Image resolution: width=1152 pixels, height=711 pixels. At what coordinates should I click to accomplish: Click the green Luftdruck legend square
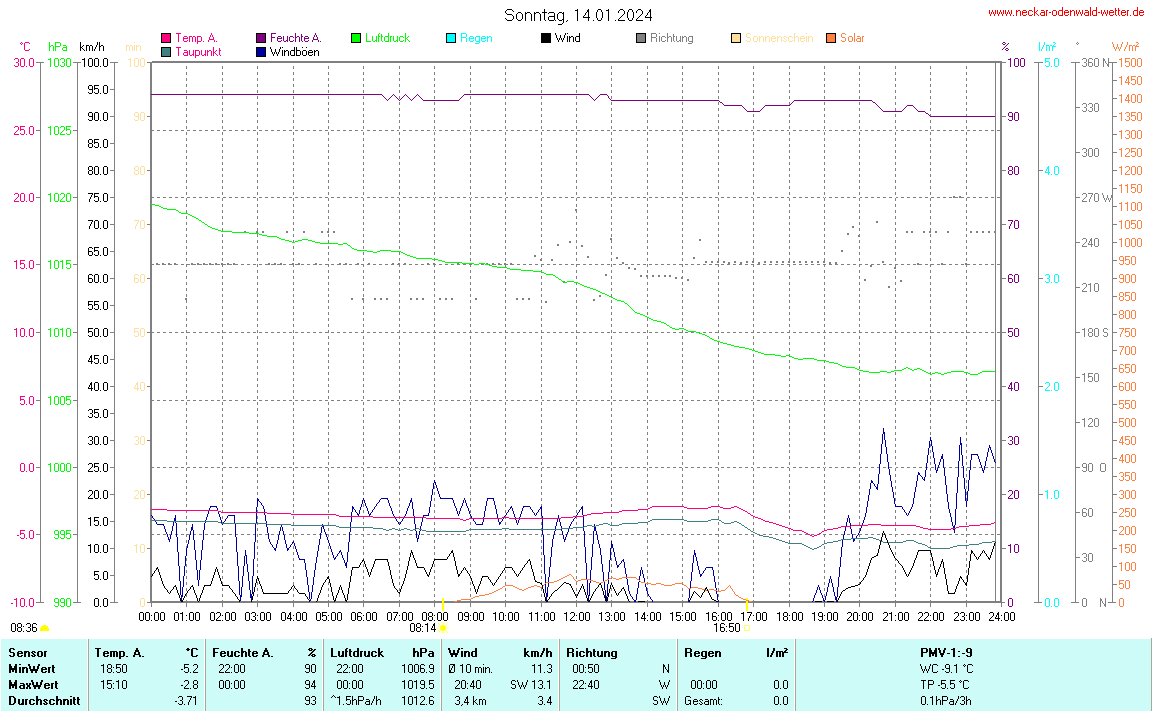point(356,38)
